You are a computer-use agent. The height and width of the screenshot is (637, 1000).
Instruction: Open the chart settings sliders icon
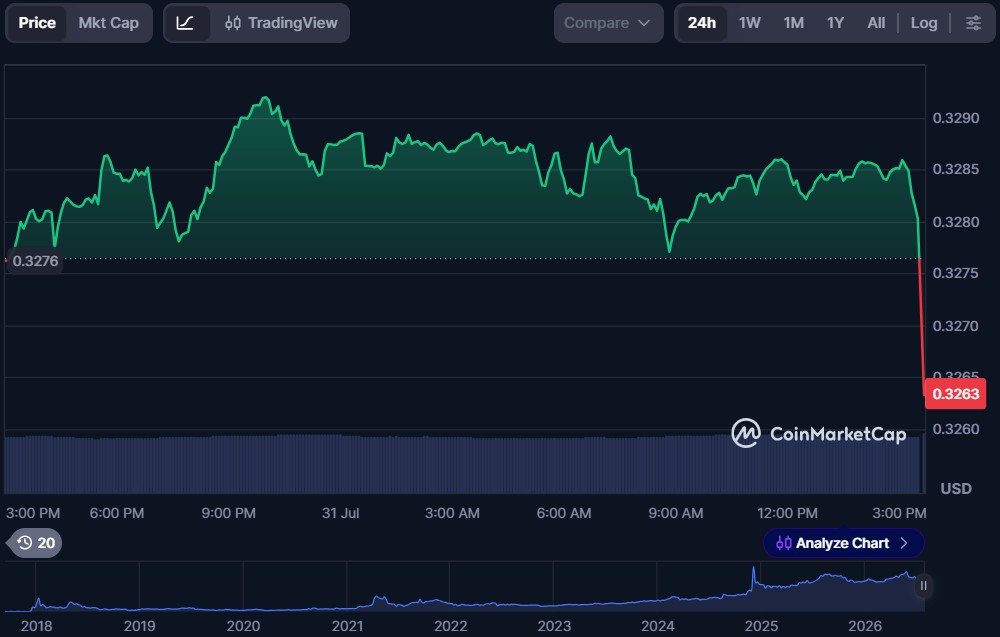[x=973, y=23]
